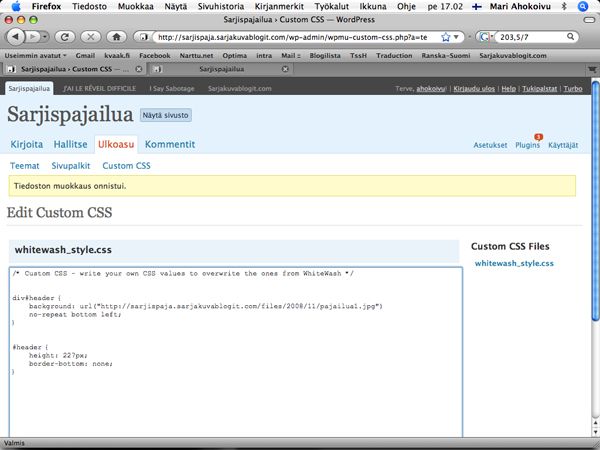Select the I Say Sabotage blog tab
The image size is (600, 450).
(172, 88)
